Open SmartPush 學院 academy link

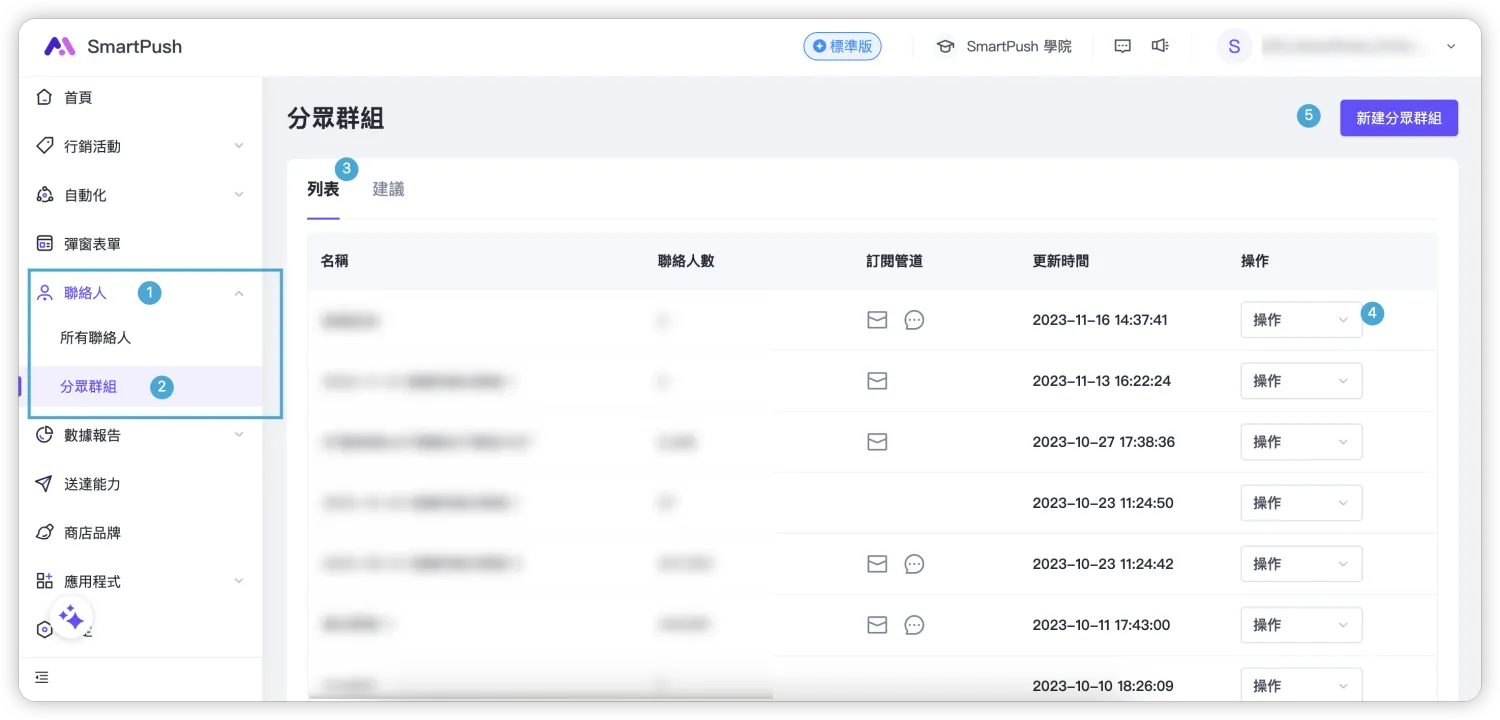[1004, 47]
